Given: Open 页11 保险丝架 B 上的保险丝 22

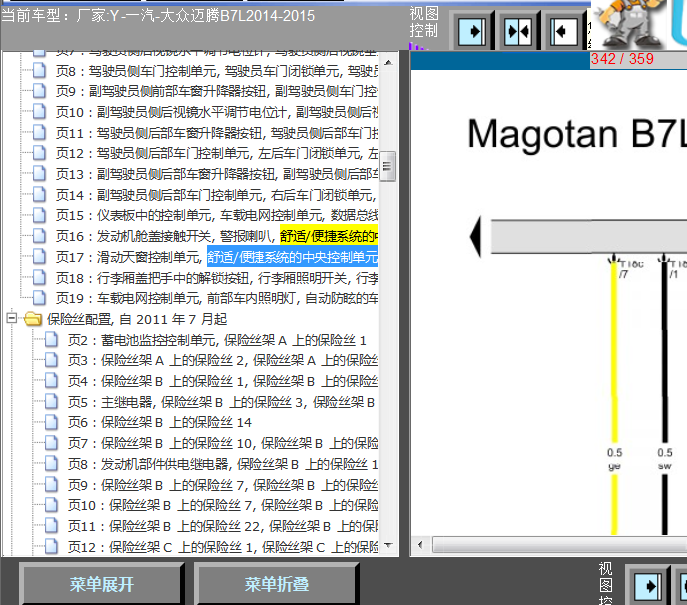Looking at the screenshot, I should click(x=223, y=526).
